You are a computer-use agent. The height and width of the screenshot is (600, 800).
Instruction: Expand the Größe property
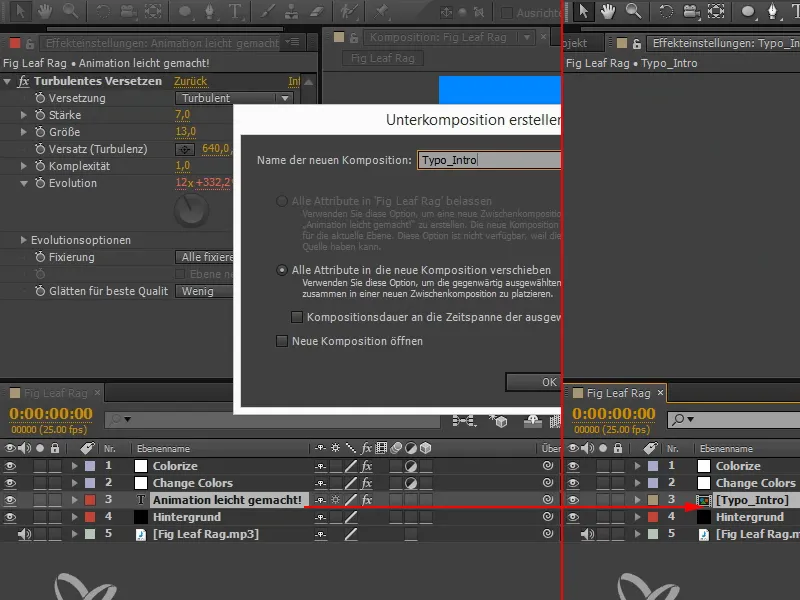point(23,132)
